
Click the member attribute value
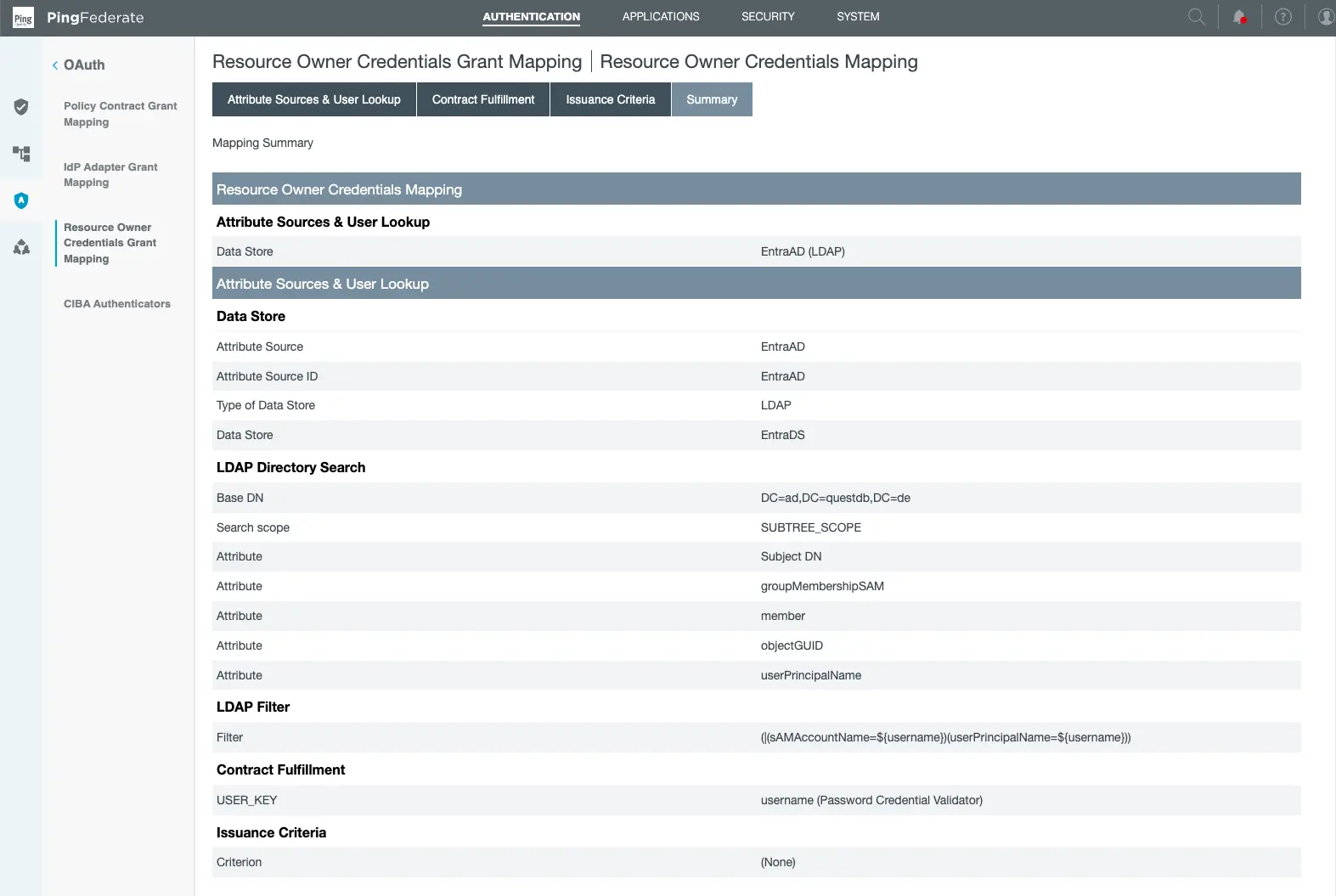click(x=782, y=616)
